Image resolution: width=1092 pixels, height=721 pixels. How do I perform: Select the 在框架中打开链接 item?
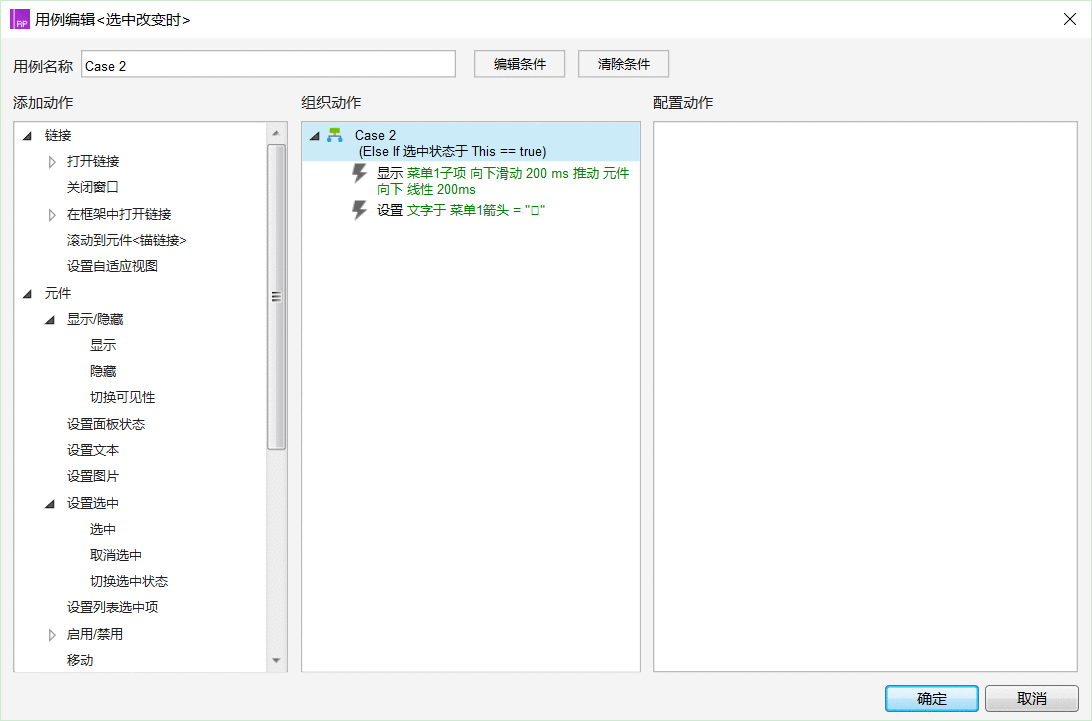(119, 215)
